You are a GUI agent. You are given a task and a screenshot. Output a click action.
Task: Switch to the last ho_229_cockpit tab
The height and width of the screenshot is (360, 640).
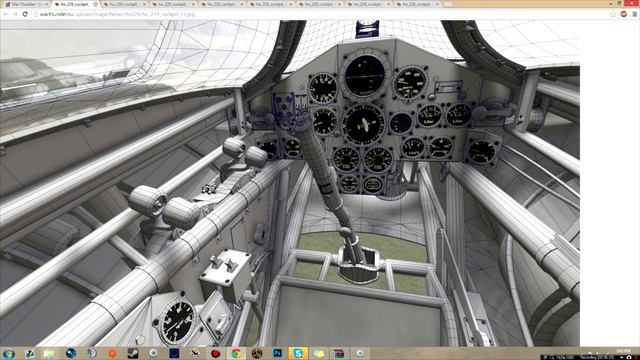tap(418, 4)
